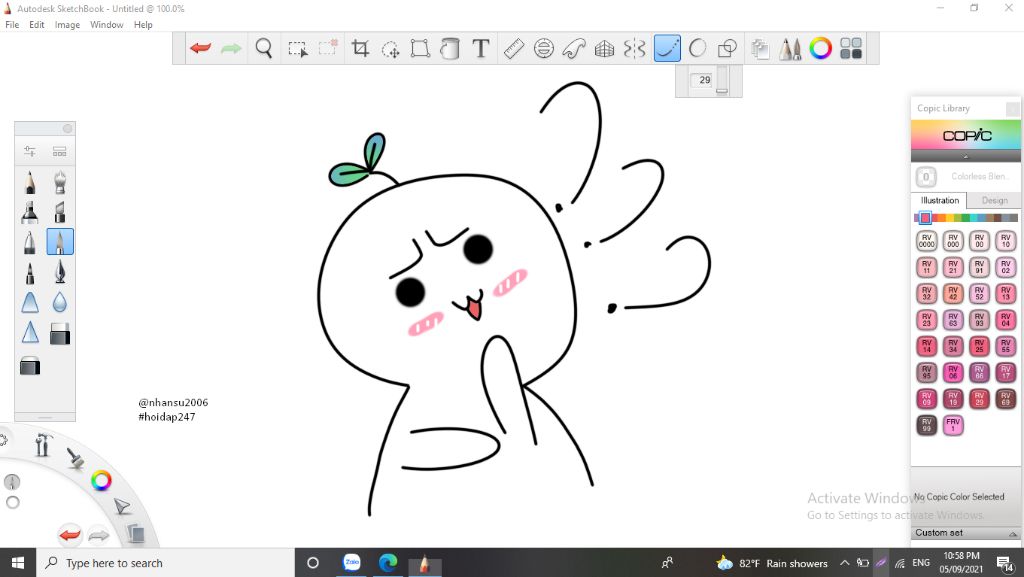Open the Distort transform tool
Viewport: 1024px width, 577px height.
420,48
